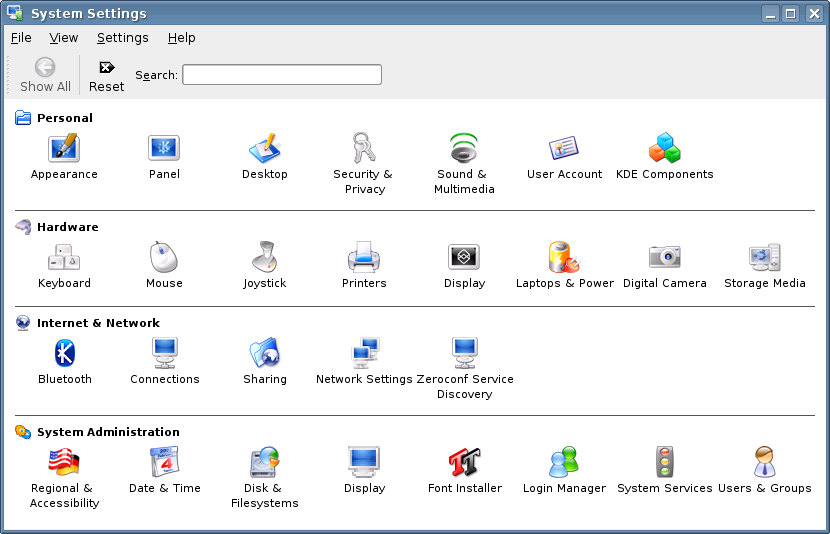
Task: Click the Bluetooth settings icon
Action: tap(64, 354)
